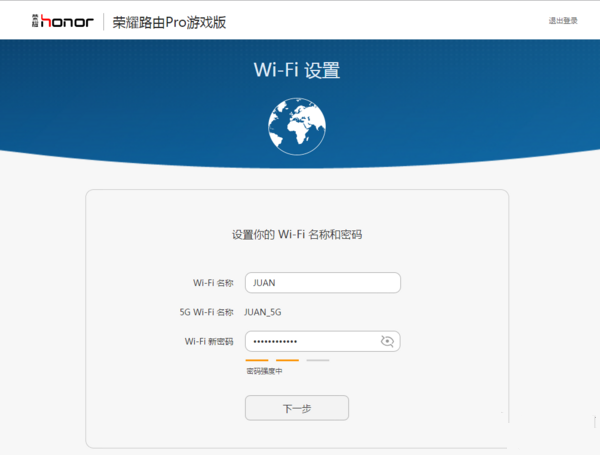600x455 pixels.
Task: Click the JUAN_5G network name text
Action: click(263, 312)
